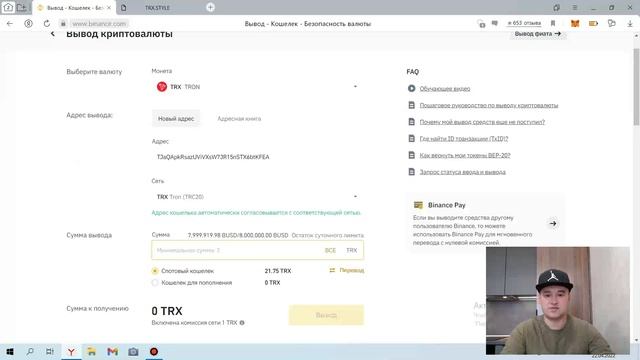
Task: Click the 21.75 TRX spot balance
Action: (x=278, y=271)
